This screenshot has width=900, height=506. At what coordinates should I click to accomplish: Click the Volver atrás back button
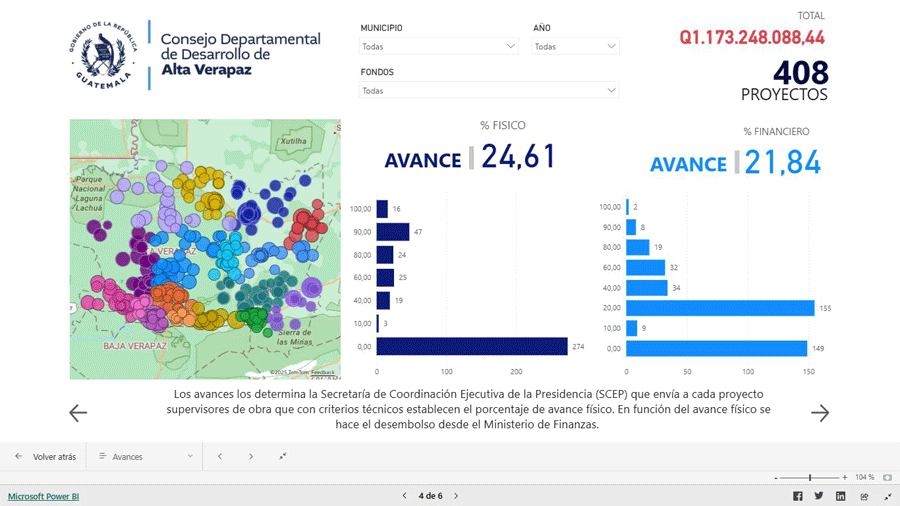pos(46,457)
